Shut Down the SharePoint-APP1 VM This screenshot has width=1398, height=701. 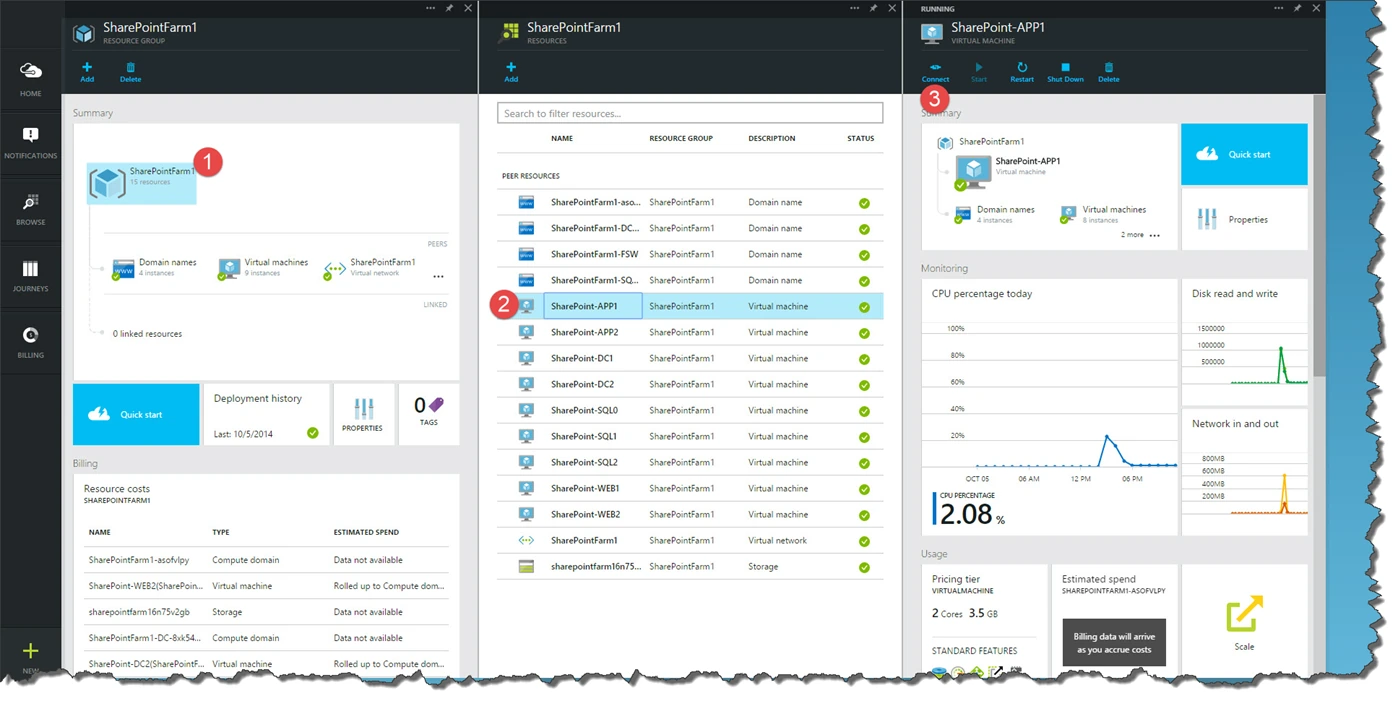tap(1065, 72)
